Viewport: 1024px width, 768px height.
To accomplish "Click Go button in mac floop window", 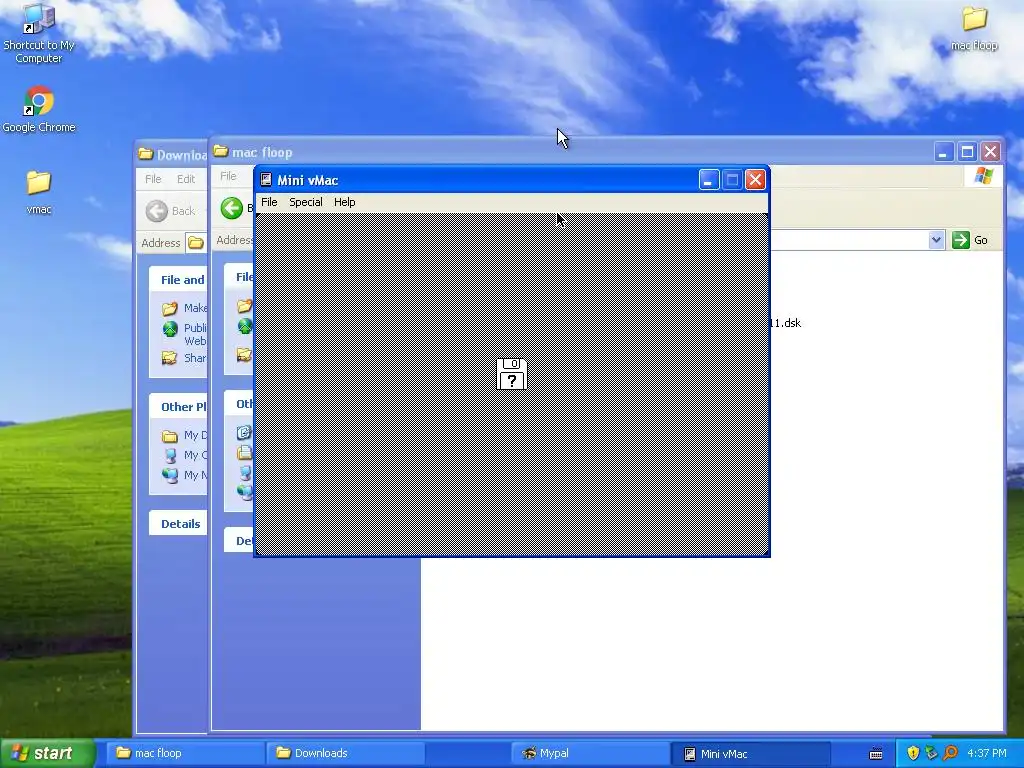I will coord(970,240).
